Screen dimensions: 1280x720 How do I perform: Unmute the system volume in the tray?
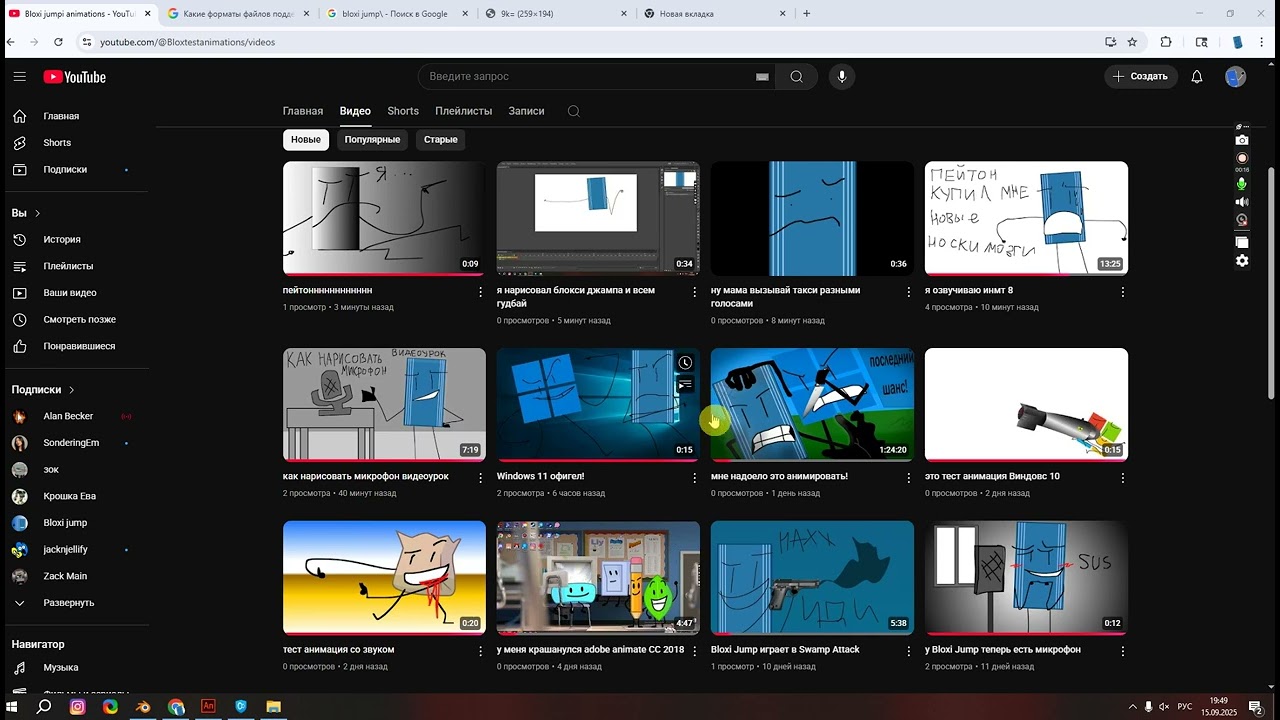(1165, 707)
